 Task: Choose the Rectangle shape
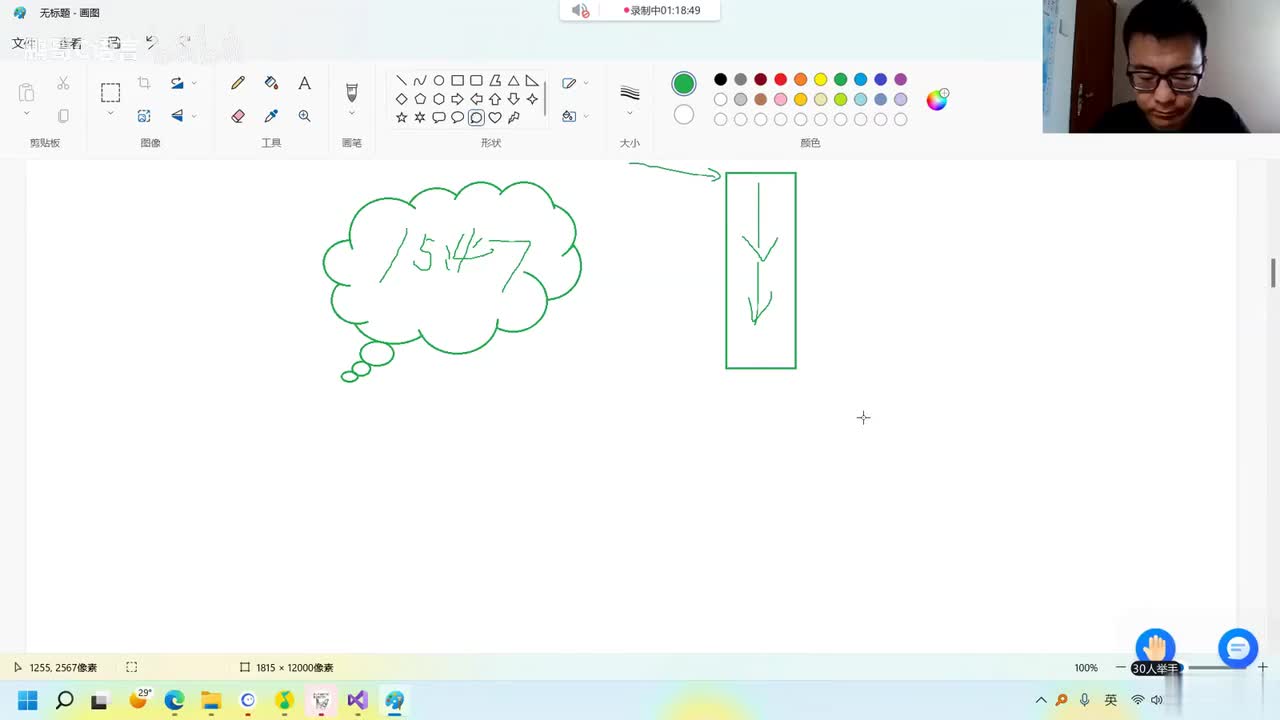point(457,81)
